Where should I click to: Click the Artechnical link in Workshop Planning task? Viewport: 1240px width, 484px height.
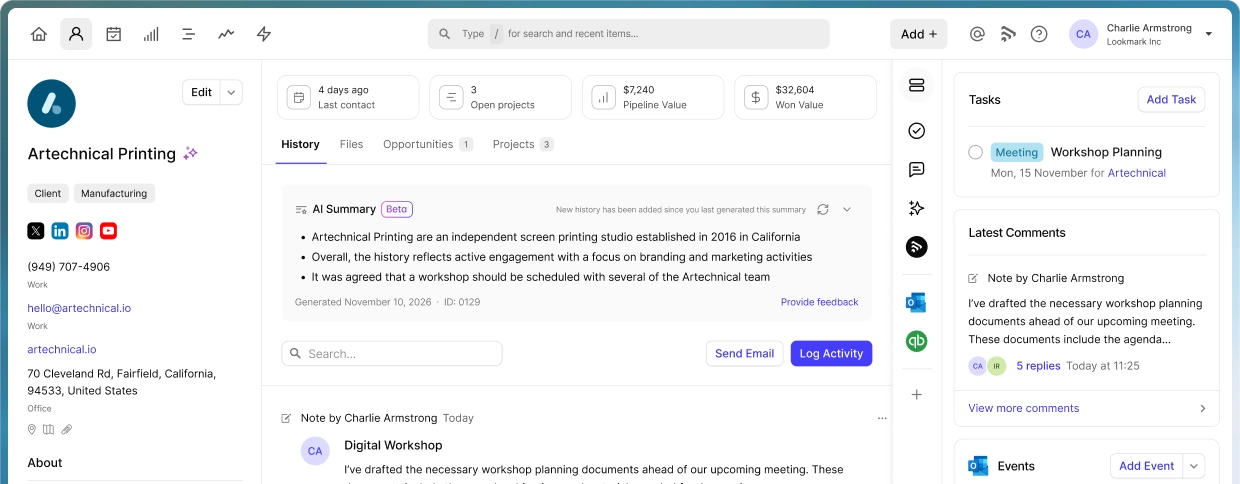[x=1137, y=173]
